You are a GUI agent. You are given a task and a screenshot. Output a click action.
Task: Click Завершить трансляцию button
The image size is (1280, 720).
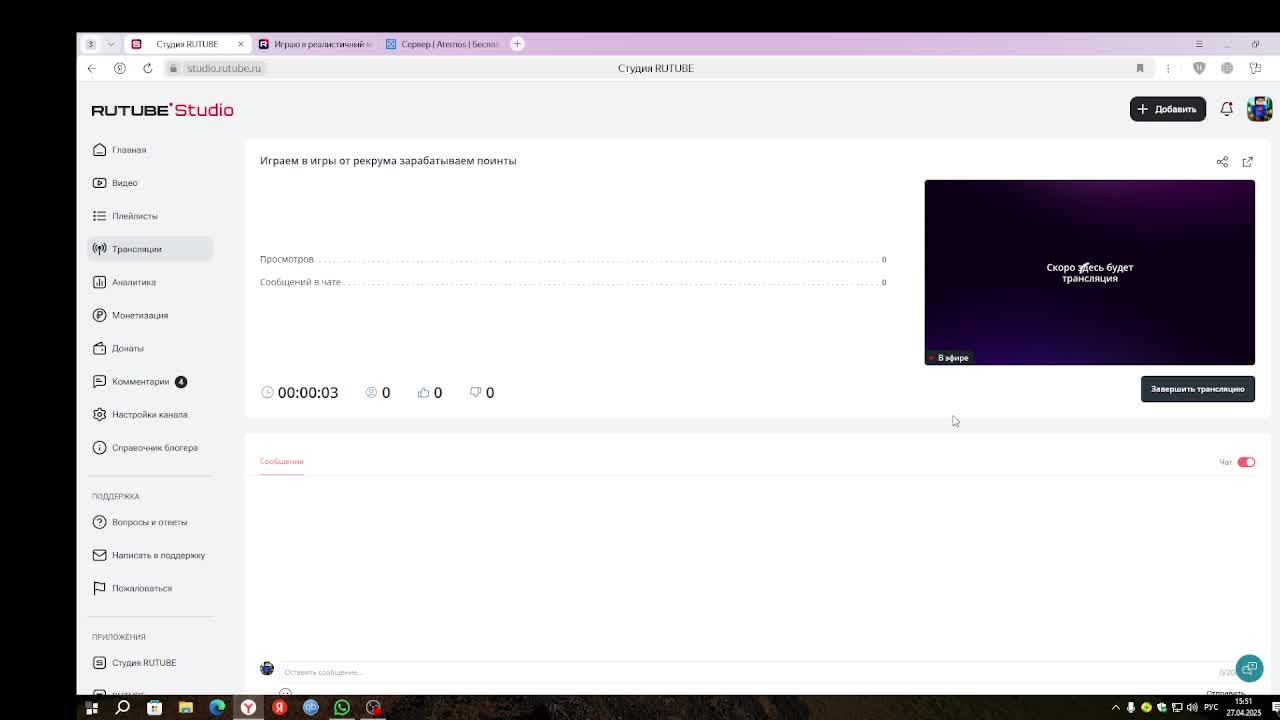(1197, 389)
